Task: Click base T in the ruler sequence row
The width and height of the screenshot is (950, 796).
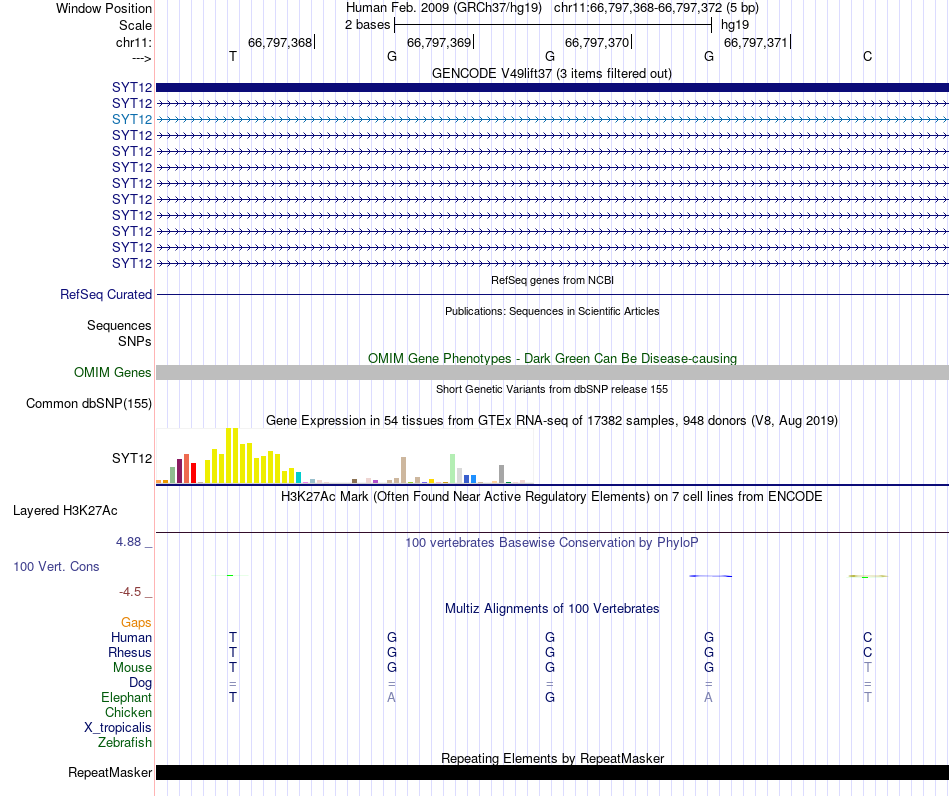Action: pos(233,56)
